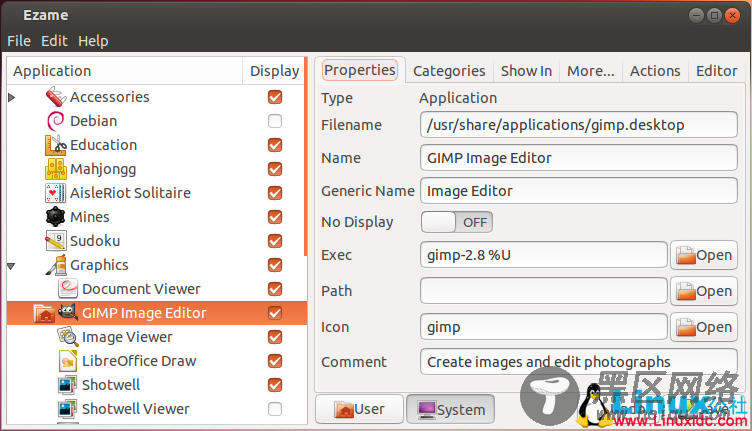752x431 pixels.
Task: Click Open button next to Icon field
Action: (704, 327)
